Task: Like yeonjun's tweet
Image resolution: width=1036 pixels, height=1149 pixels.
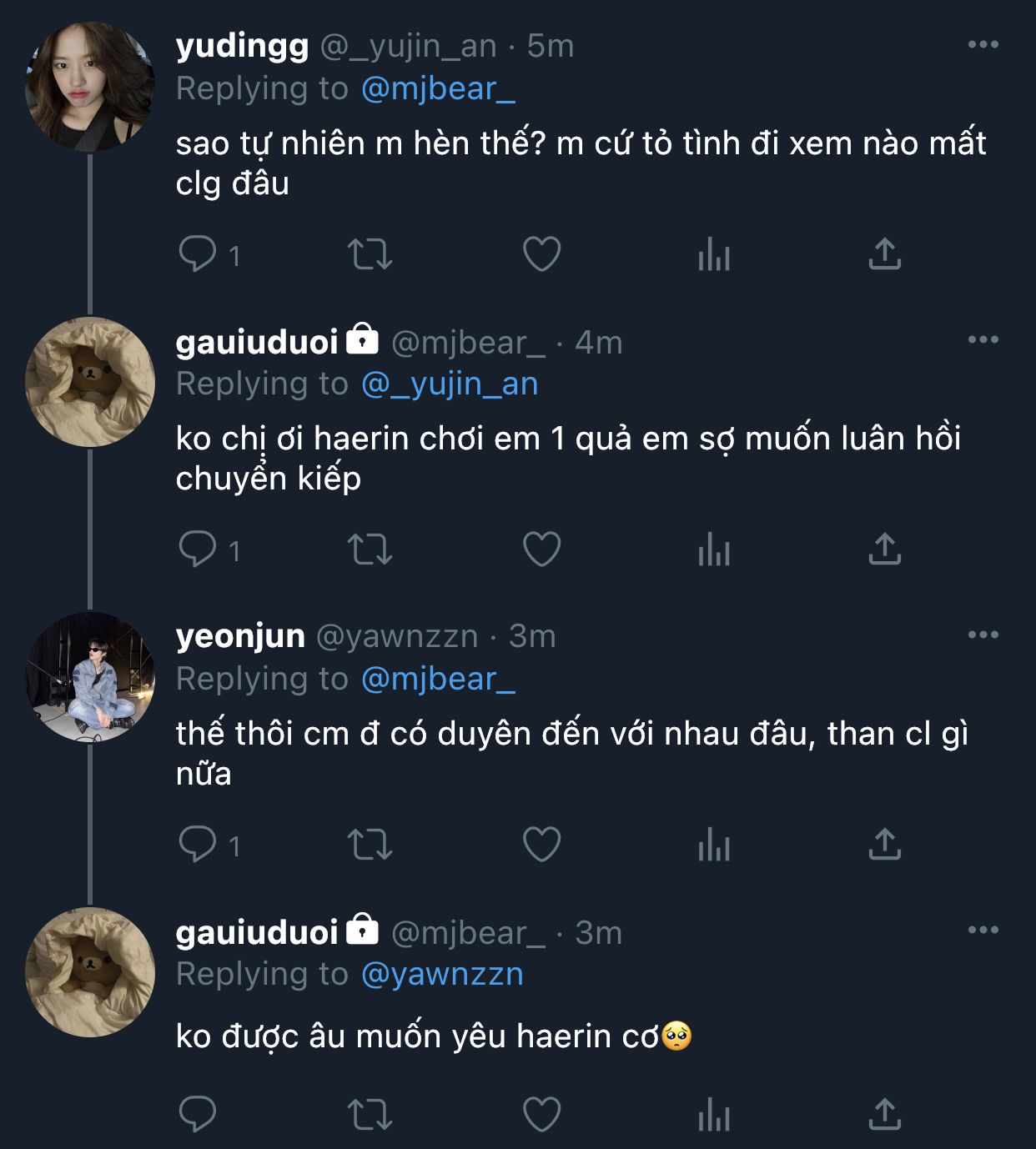Action: (541, 845)
